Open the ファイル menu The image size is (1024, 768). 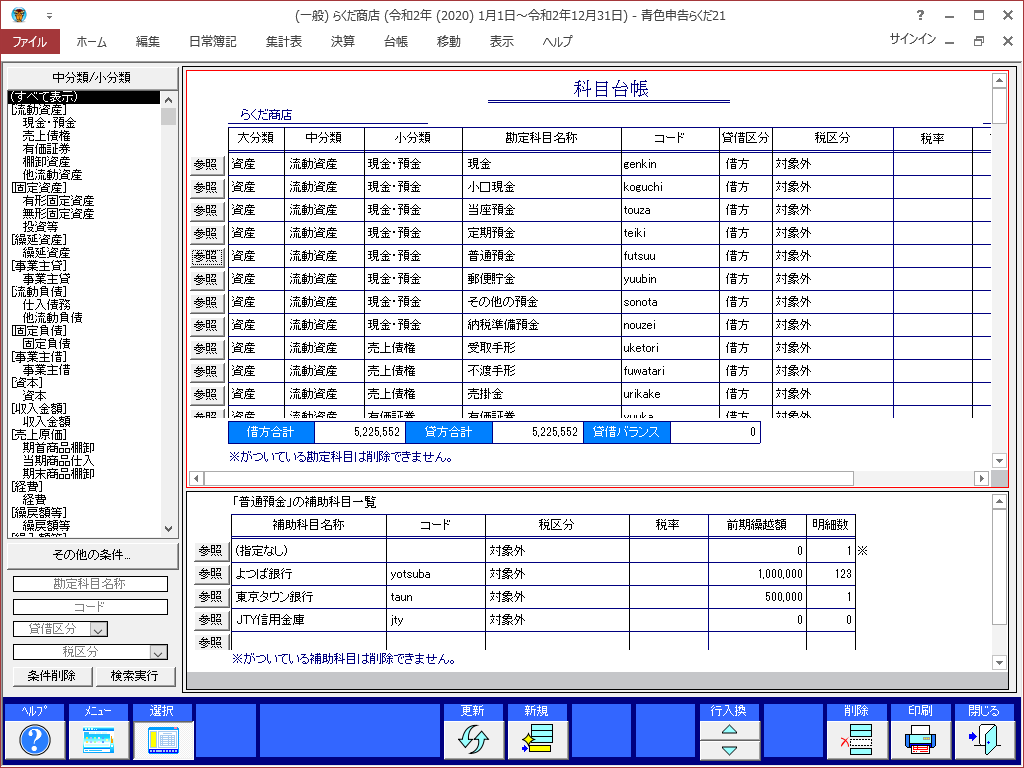pyautogui.click(x=30, y=41)
